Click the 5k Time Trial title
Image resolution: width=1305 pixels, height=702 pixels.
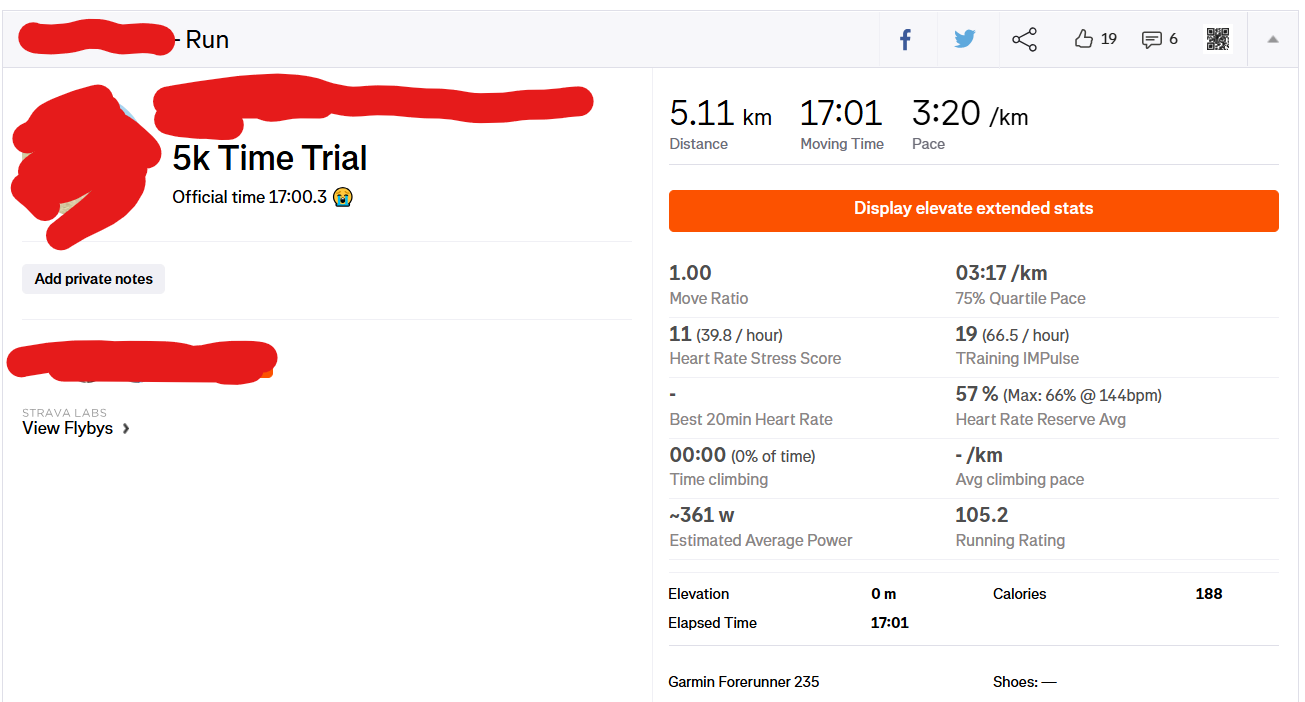270,158
